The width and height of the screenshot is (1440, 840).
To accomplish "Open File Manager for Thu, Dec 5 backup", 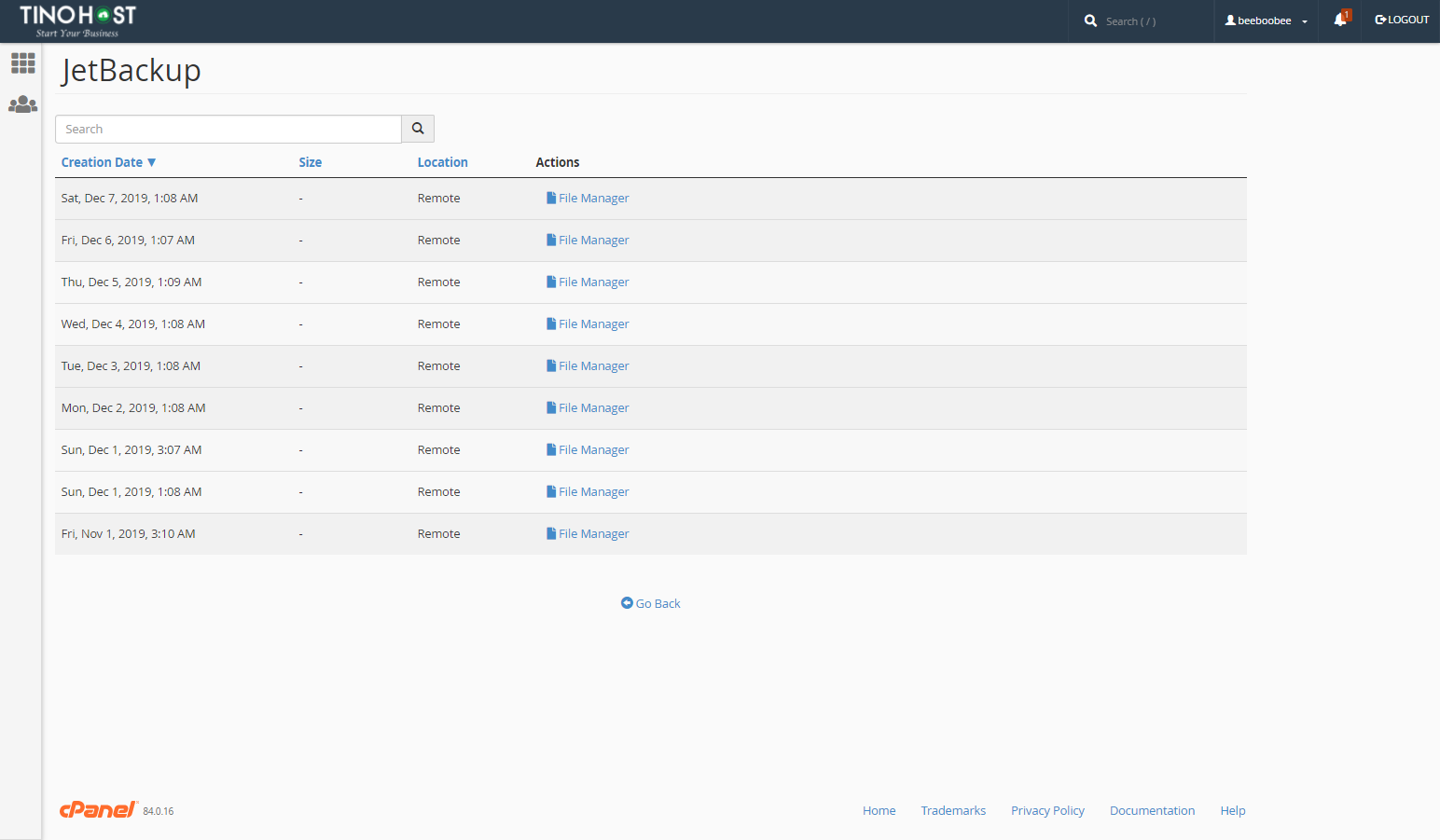I will tap(588, 282).
